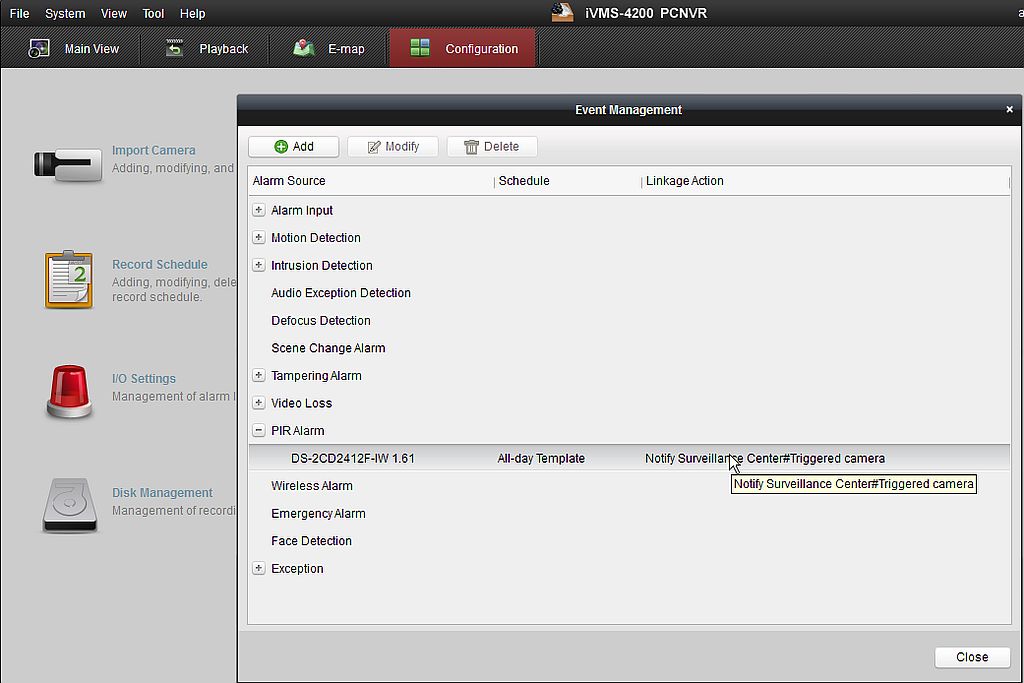Open the I/O Settings link
This screenshot has height=683, width=1024.
click(144, 379)
